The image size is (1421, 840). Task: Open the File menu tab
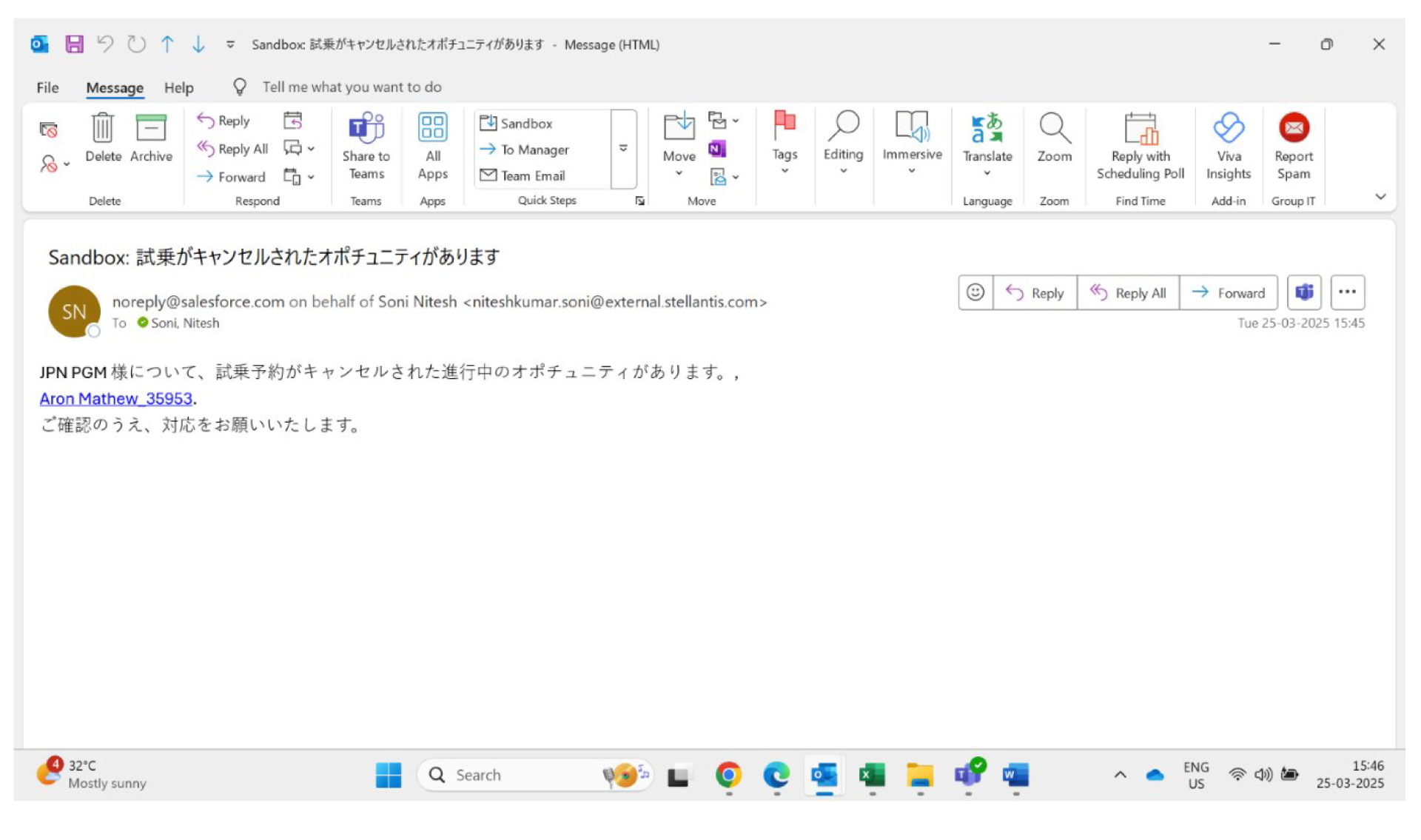47,87
